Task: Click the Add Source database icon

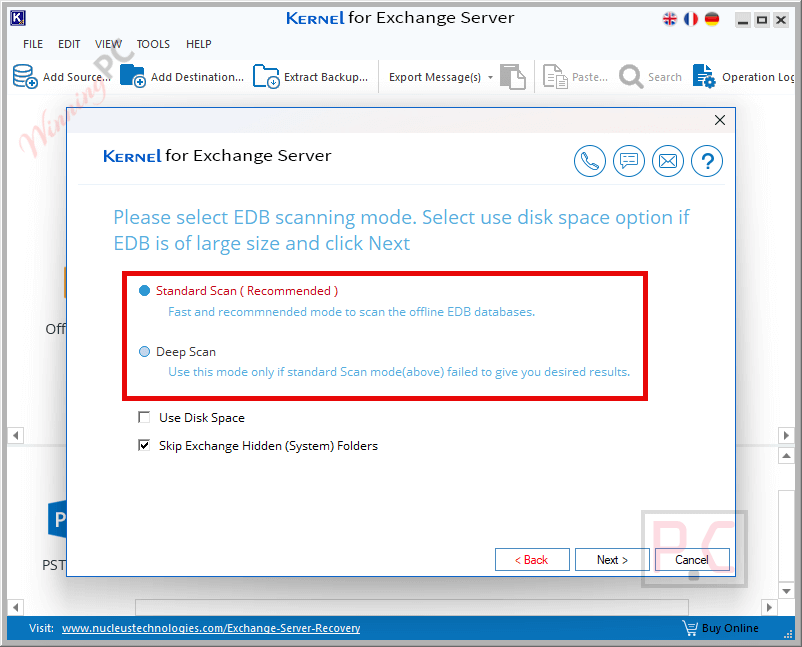Action: pyautogui.click(x=25, y=76)
